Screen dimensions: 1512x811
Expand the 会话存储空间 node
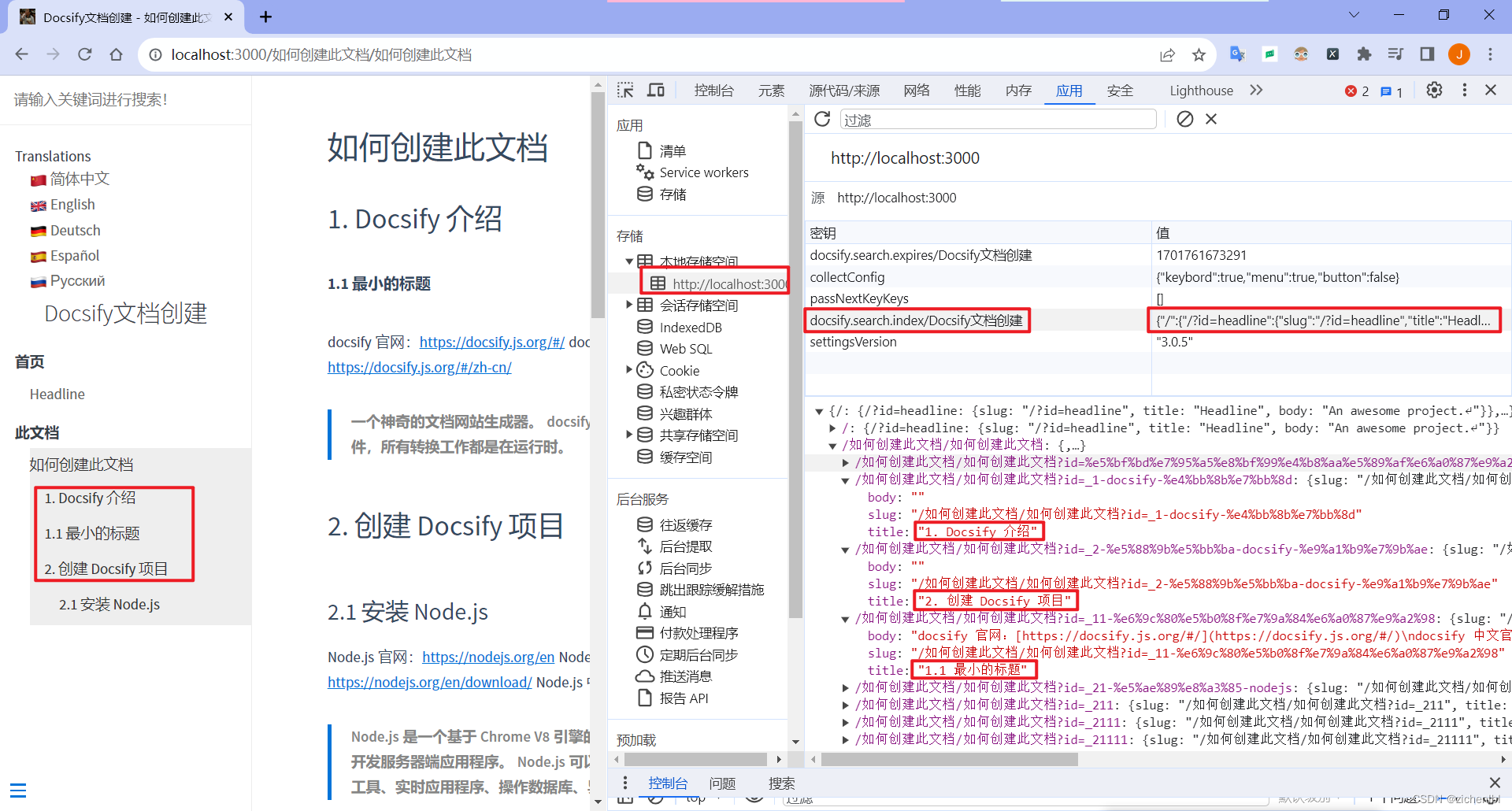[629, 305]
